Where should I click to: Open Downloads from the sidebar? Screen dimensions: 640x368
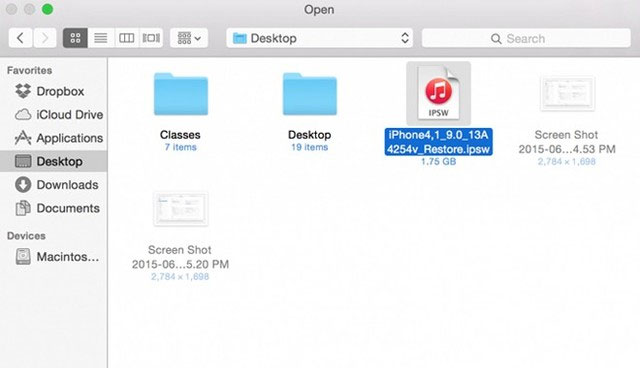click(53, 184)
